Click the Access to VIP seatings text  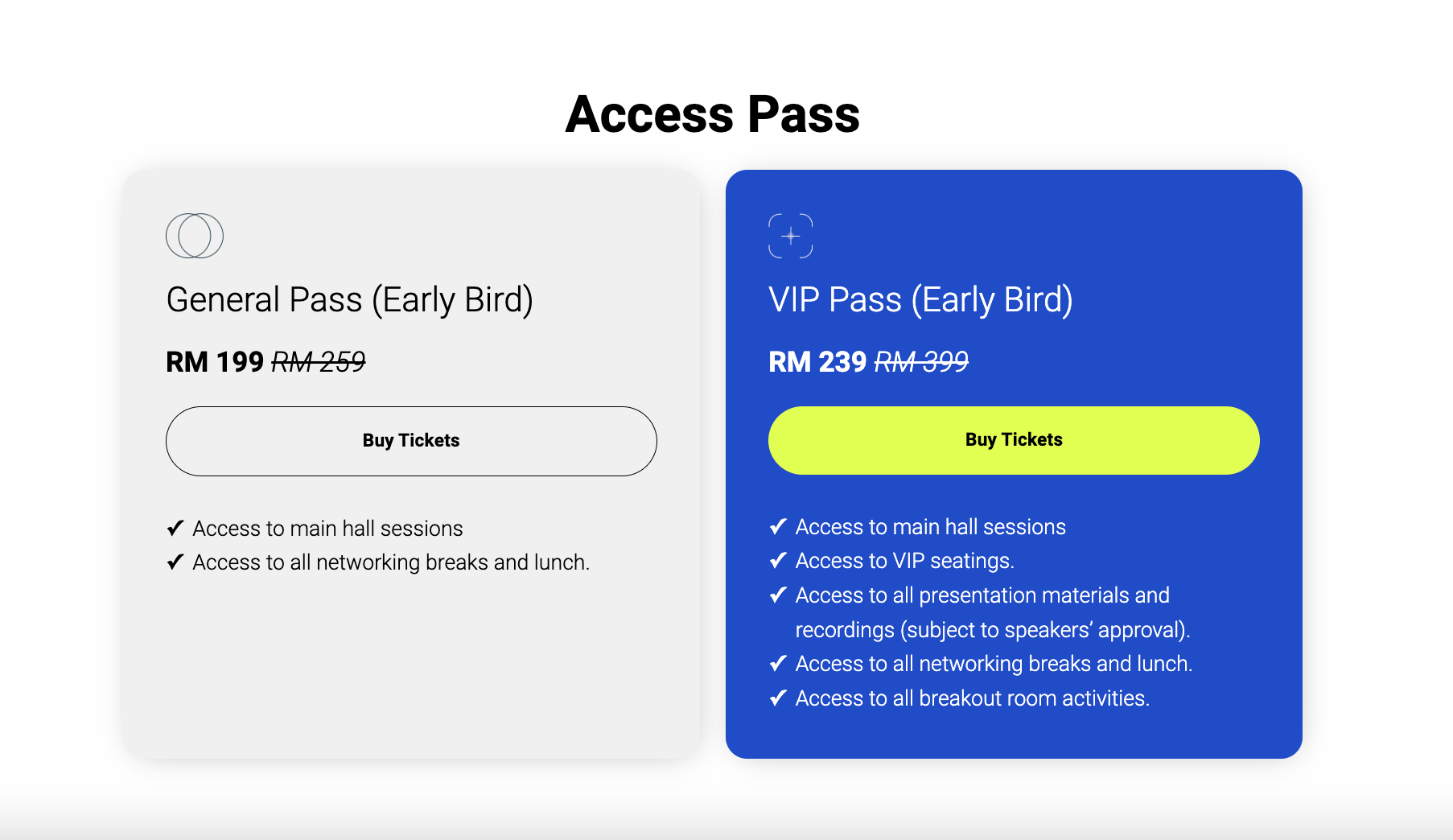click(904, 561)
